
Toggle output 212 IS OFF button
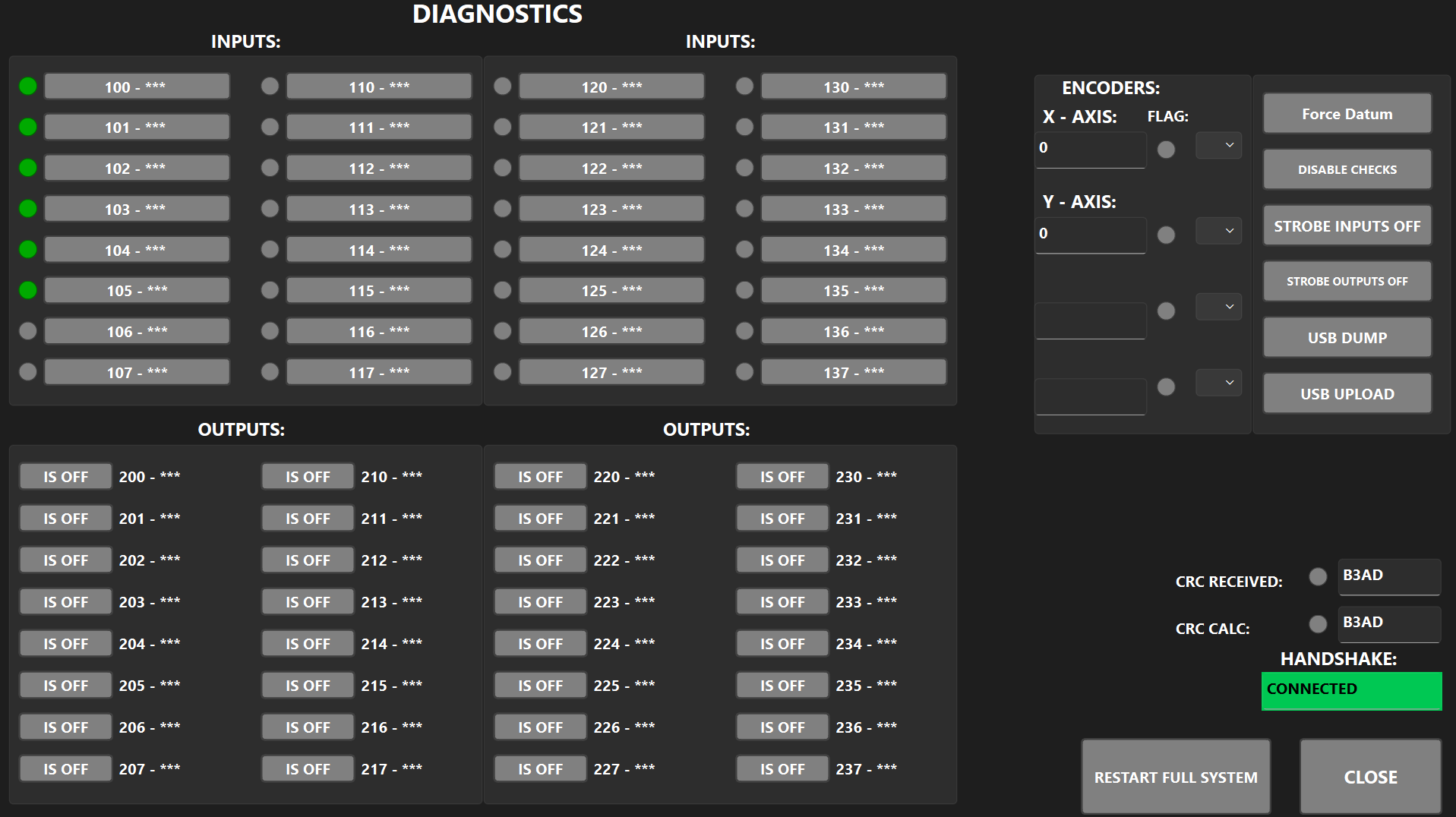pyautogui.click(x=308, y=560)
